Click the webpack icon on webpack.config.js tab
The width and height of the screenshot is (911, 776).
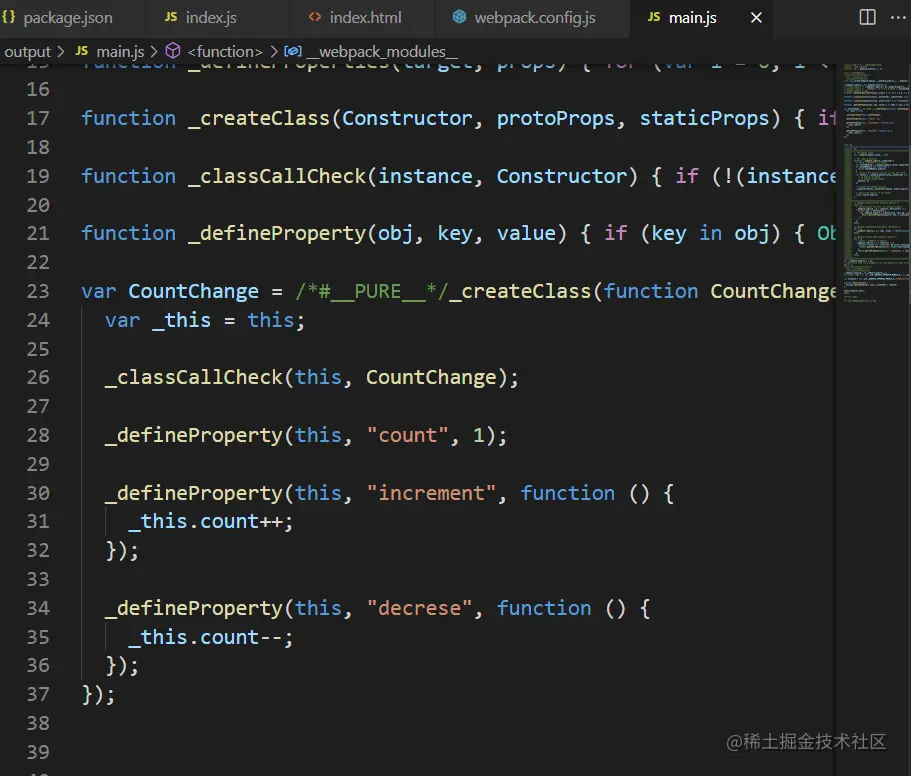(459, 17)
